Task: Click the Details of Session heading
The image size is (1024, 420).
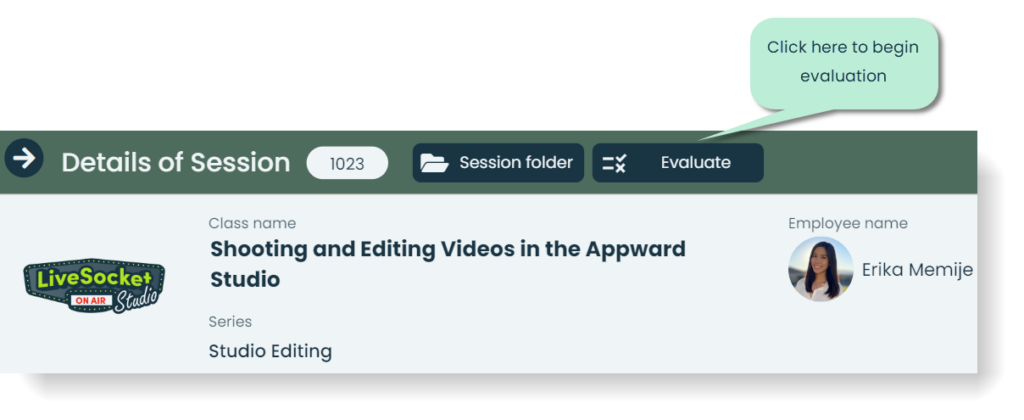Action: [x=176, y=162]
